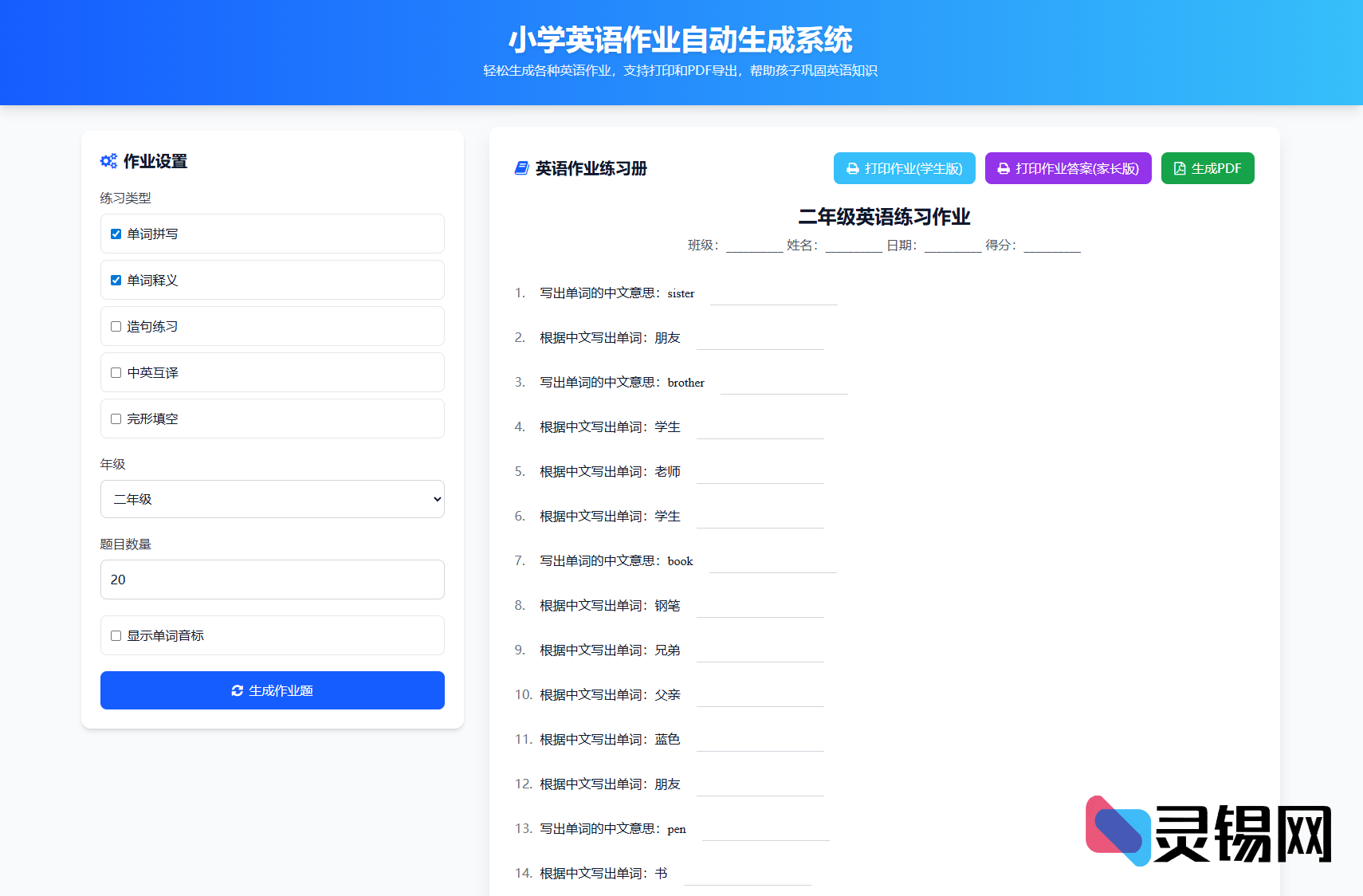This screenshot has width=1363, height=896.
Task: Enable the 造句练习 practice type
Action: (x=115, y=326)
